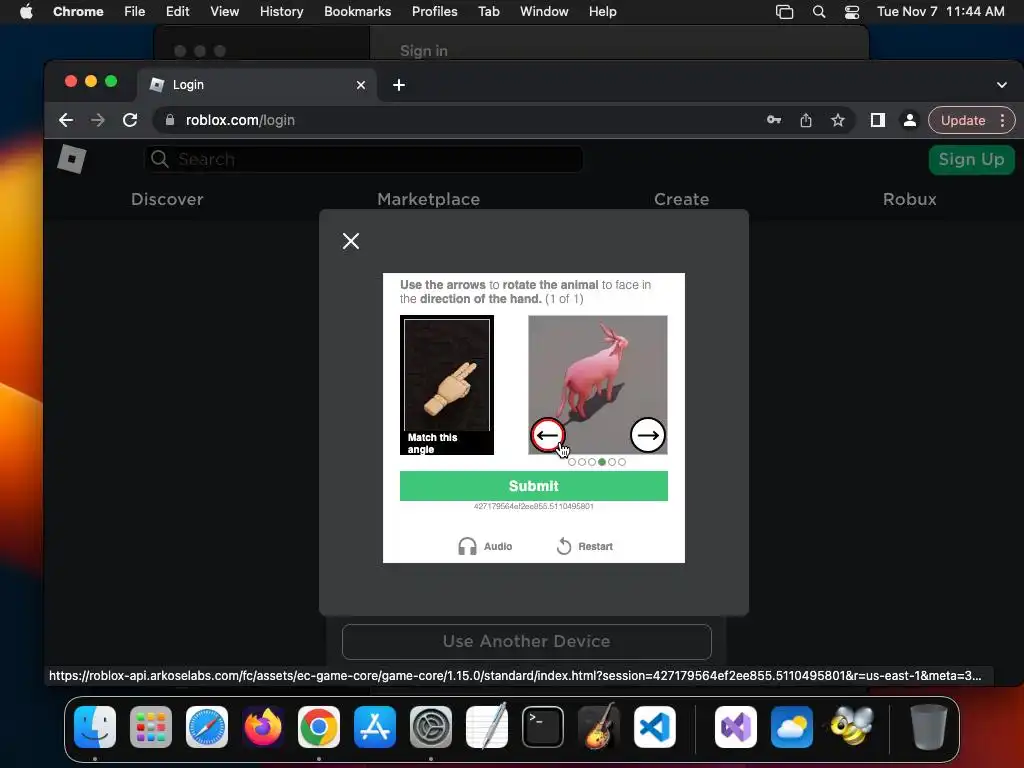Viewport: 1024px width, 768px height.
Task: Open Control Center in menu bar
Action: point(852,12)
